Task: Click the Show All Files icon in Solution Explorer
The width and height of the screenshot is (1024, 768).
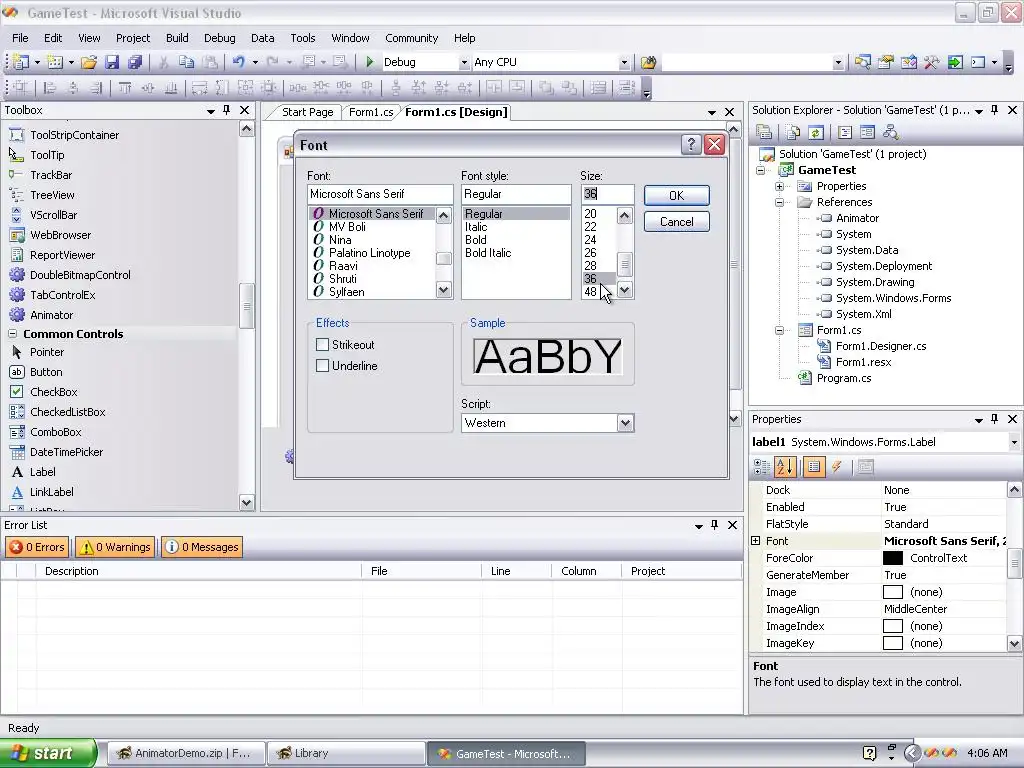Action: (793, 133)
